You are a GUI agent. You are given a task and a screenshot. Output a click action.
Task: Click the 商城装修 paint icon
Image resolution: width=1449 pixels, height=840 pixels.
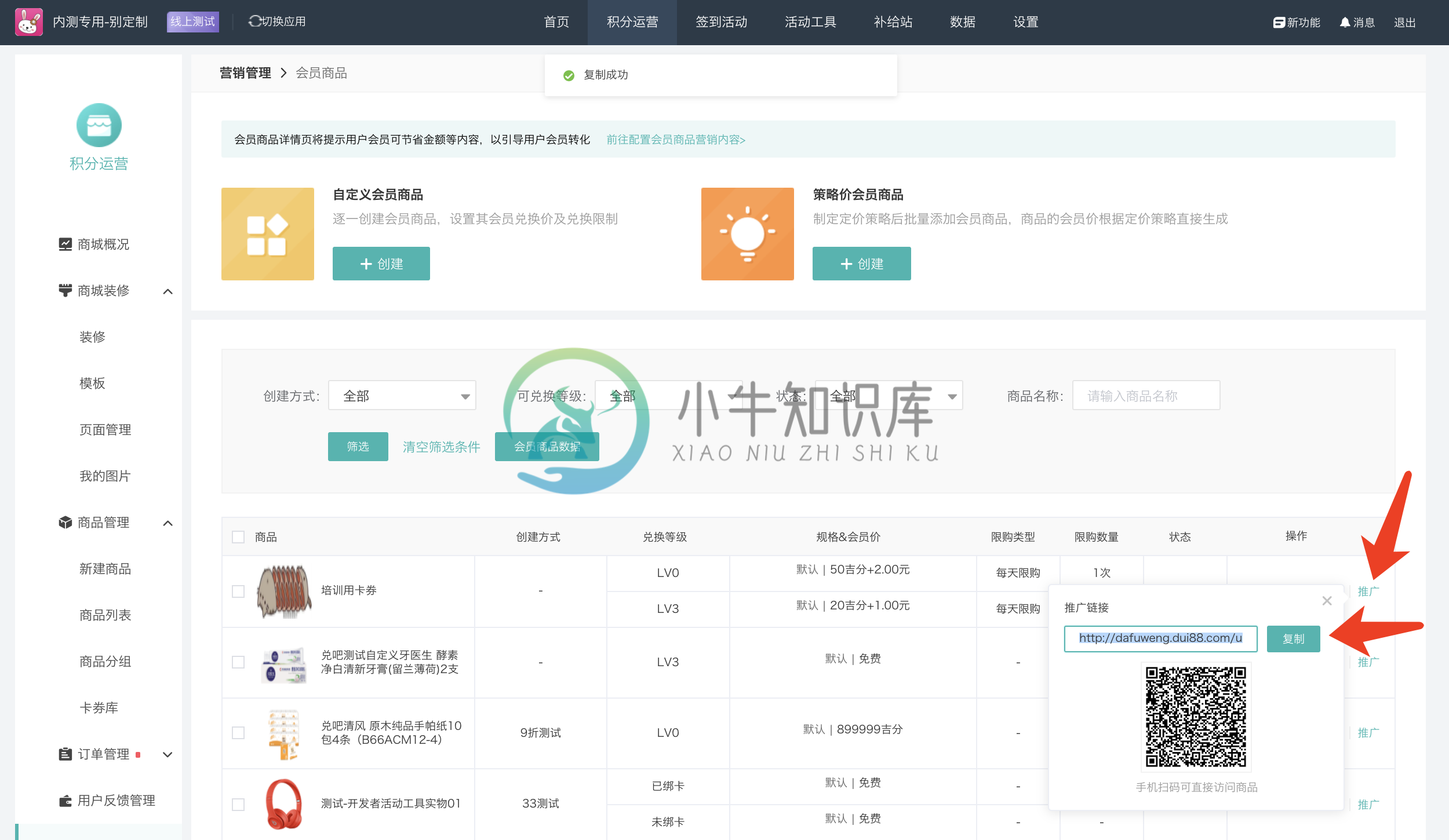coord(65,291)
